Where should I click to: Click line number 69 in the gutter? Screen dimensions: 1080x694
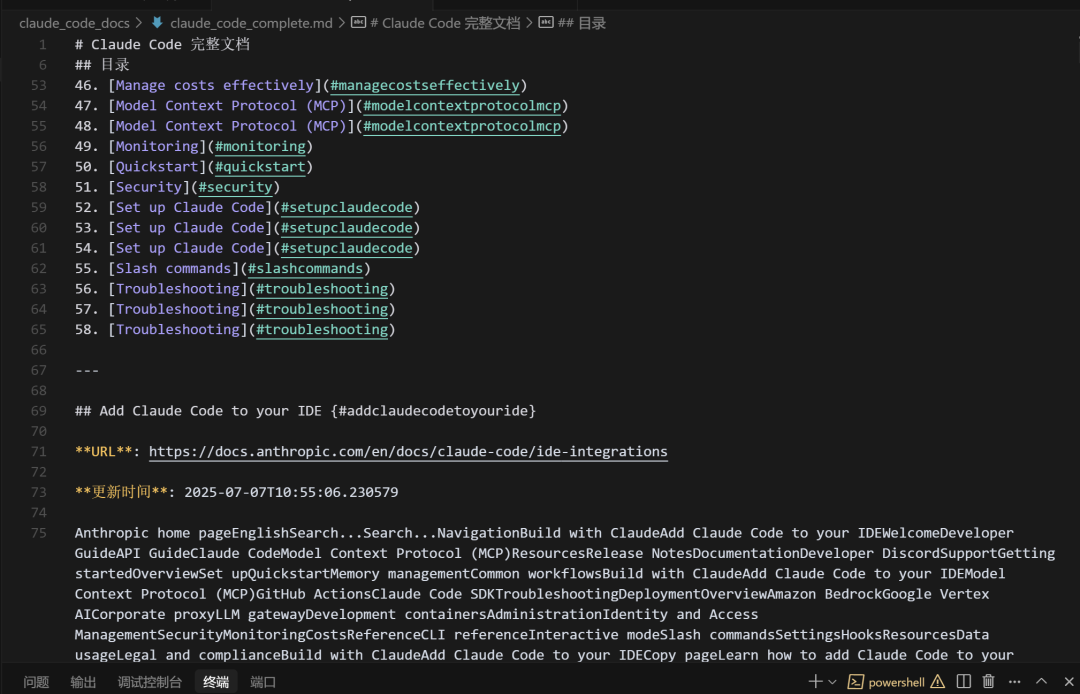pos(39,411)
